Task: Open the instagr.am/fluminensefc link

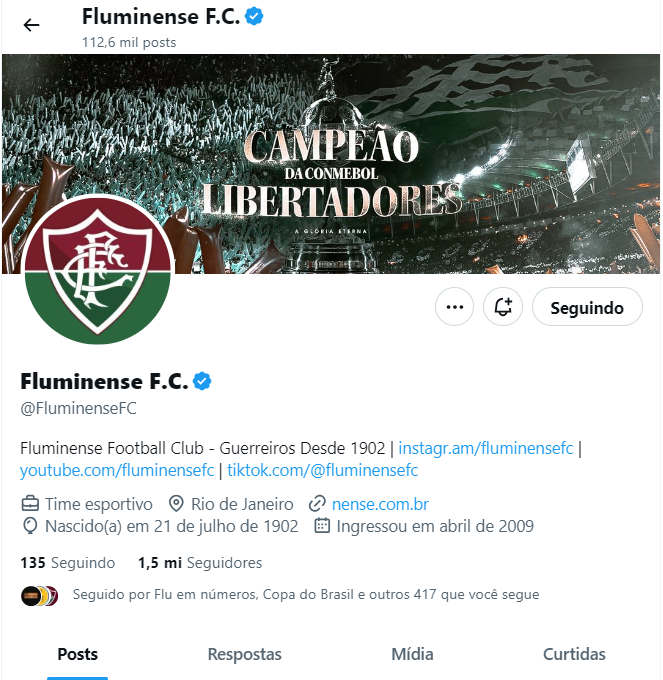Action: click(x=486, y=448)
